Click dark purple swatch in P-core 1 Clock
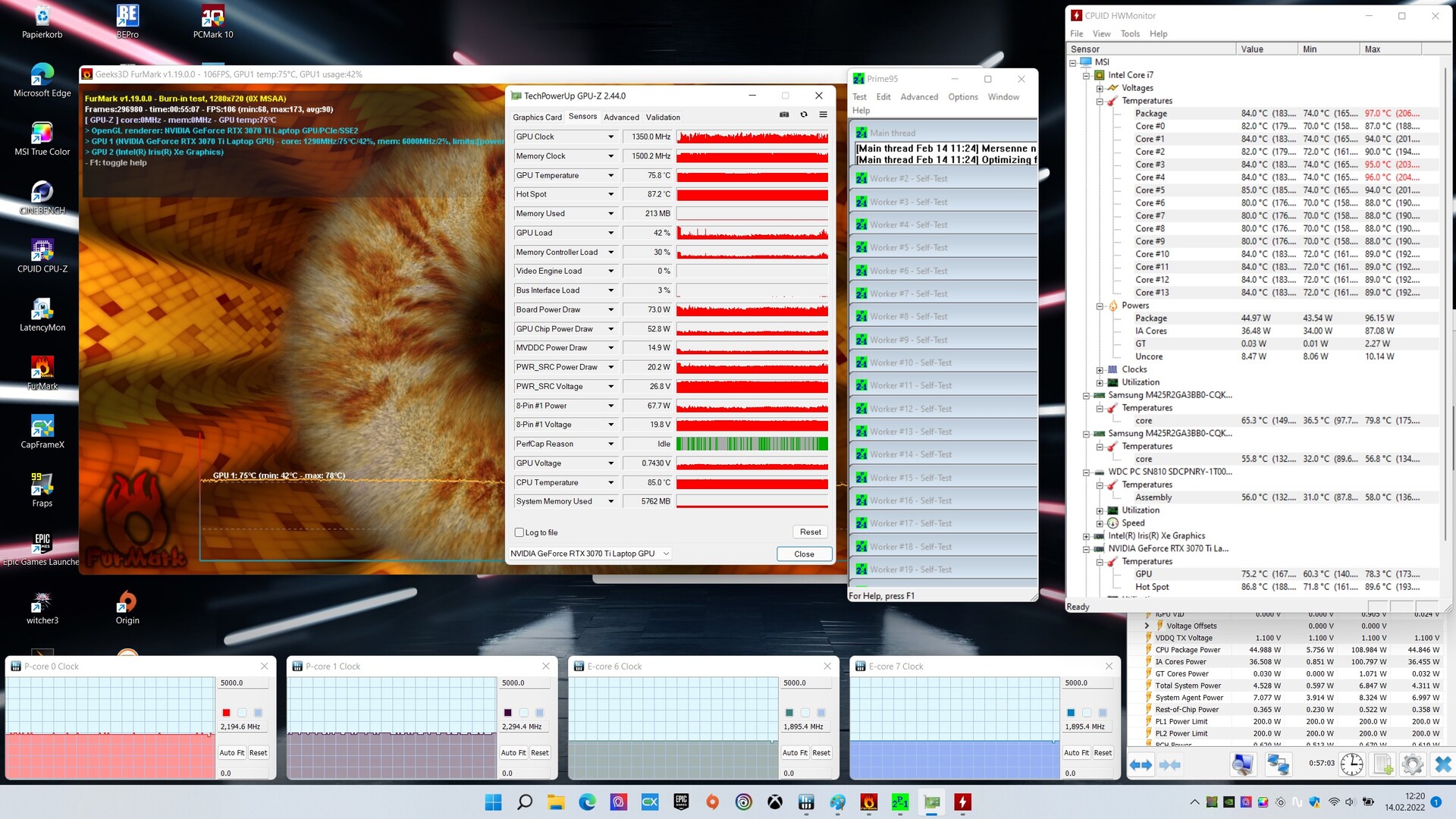Viewport: 1456px width, 819px height. point(507,713)
